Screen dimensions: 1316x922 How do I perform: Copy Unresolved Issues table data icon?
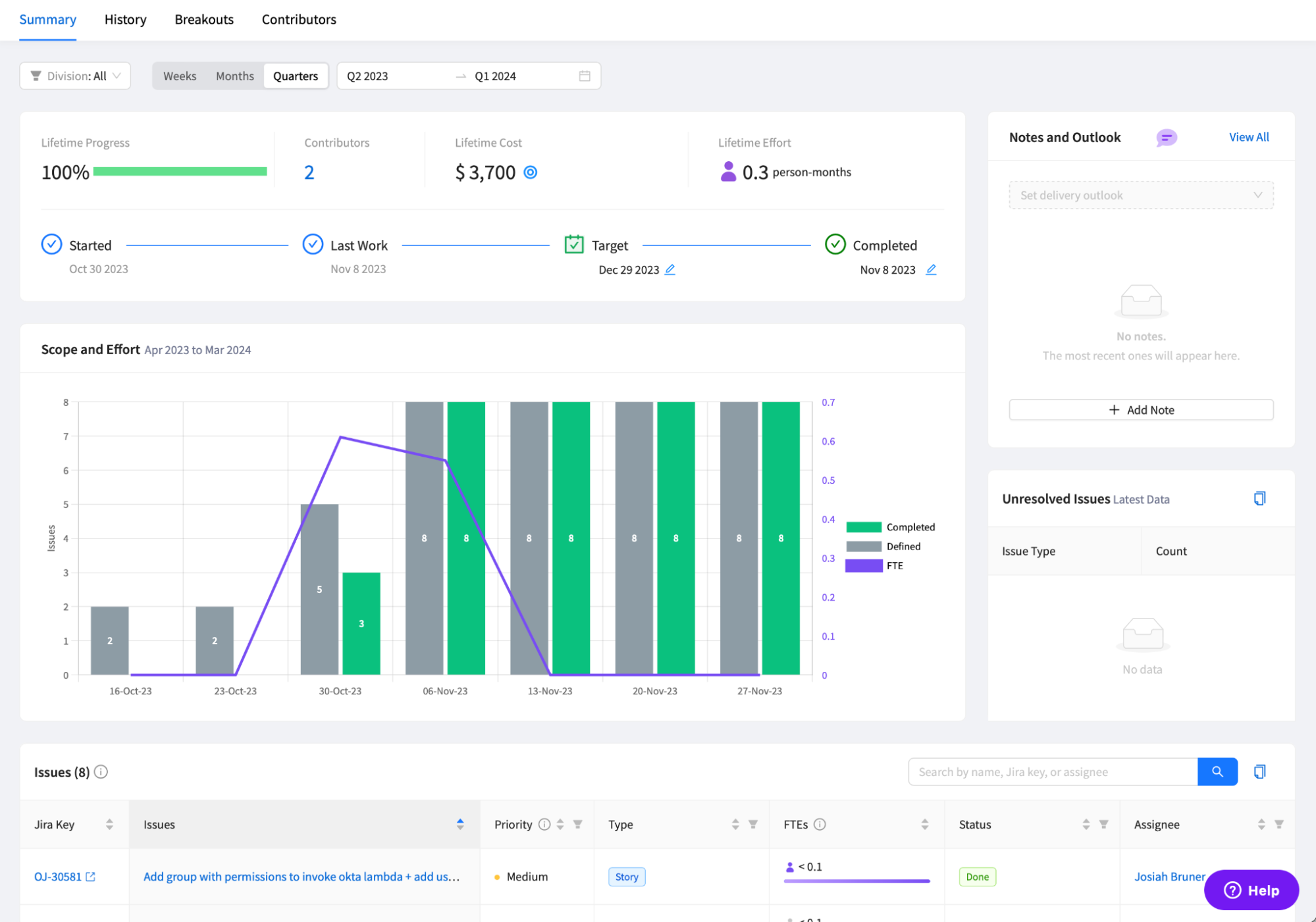pyautogui.click(x=1259, y=499)
